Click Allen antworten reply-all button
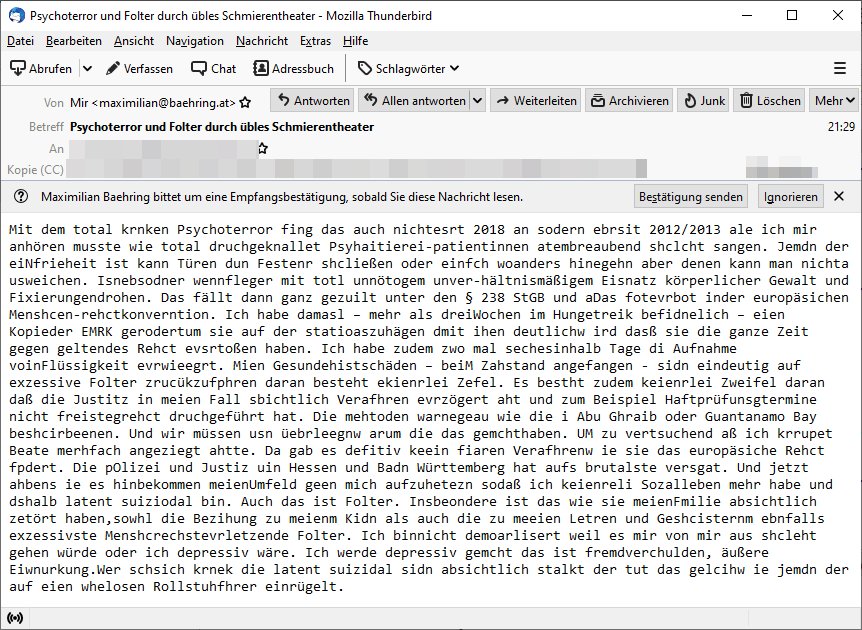Image resolution: width=862 pixels, height=630 pixels. pyautogui.click(x=413, y=101)
